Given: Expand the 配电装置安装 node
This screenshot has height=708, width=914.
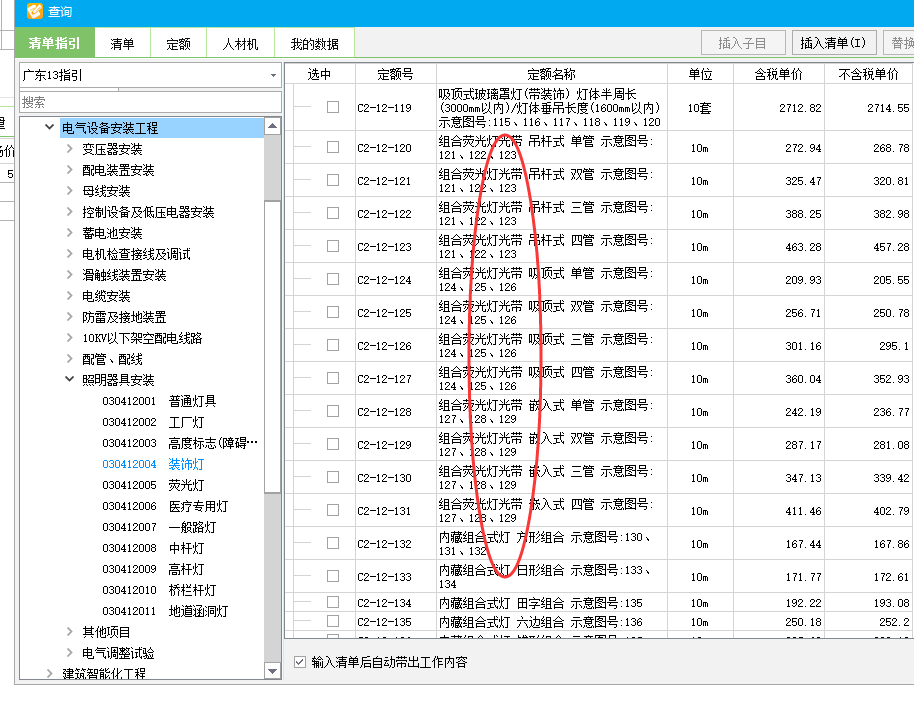Looking at the screenshot, I should 70,170.
